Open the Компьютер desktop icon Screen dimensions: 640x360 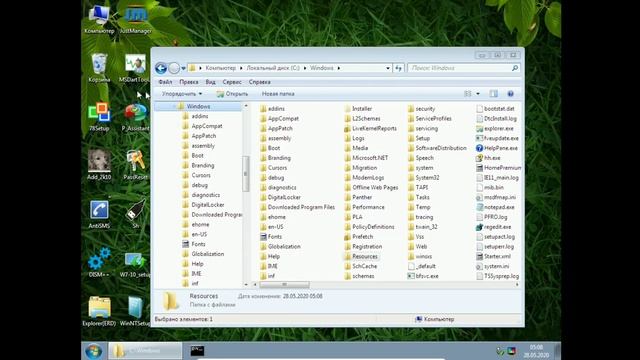coord(99,19)
